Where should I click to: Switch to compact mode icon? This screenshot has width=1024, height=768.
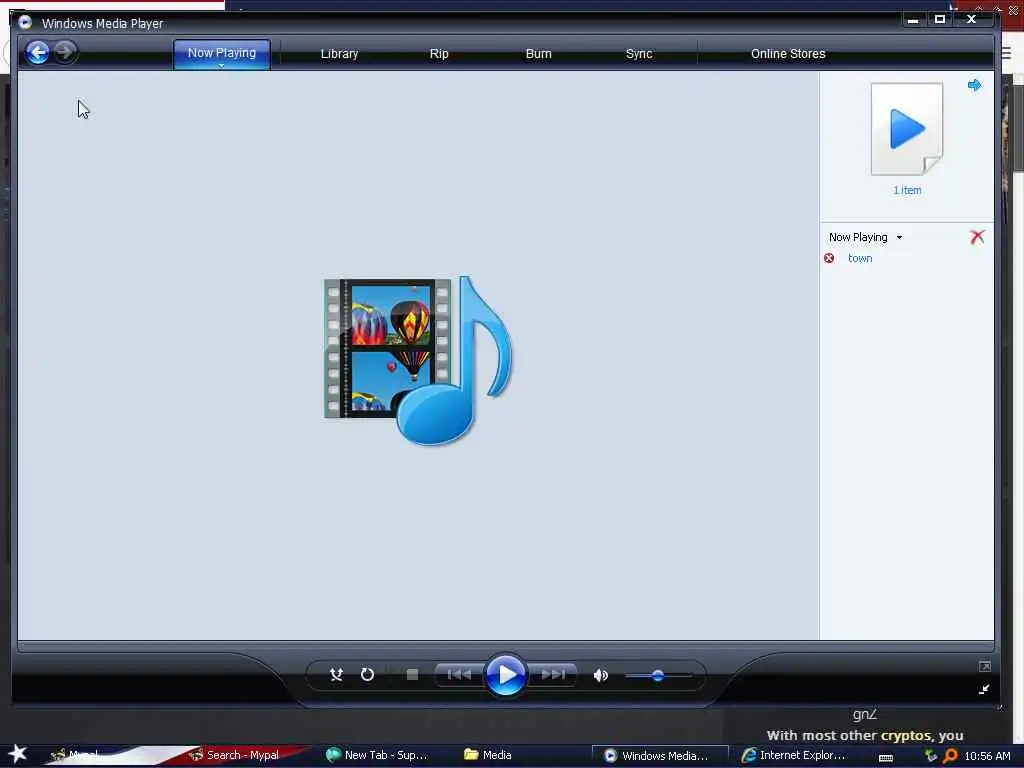pyautogui.click(x=984, y=690)
